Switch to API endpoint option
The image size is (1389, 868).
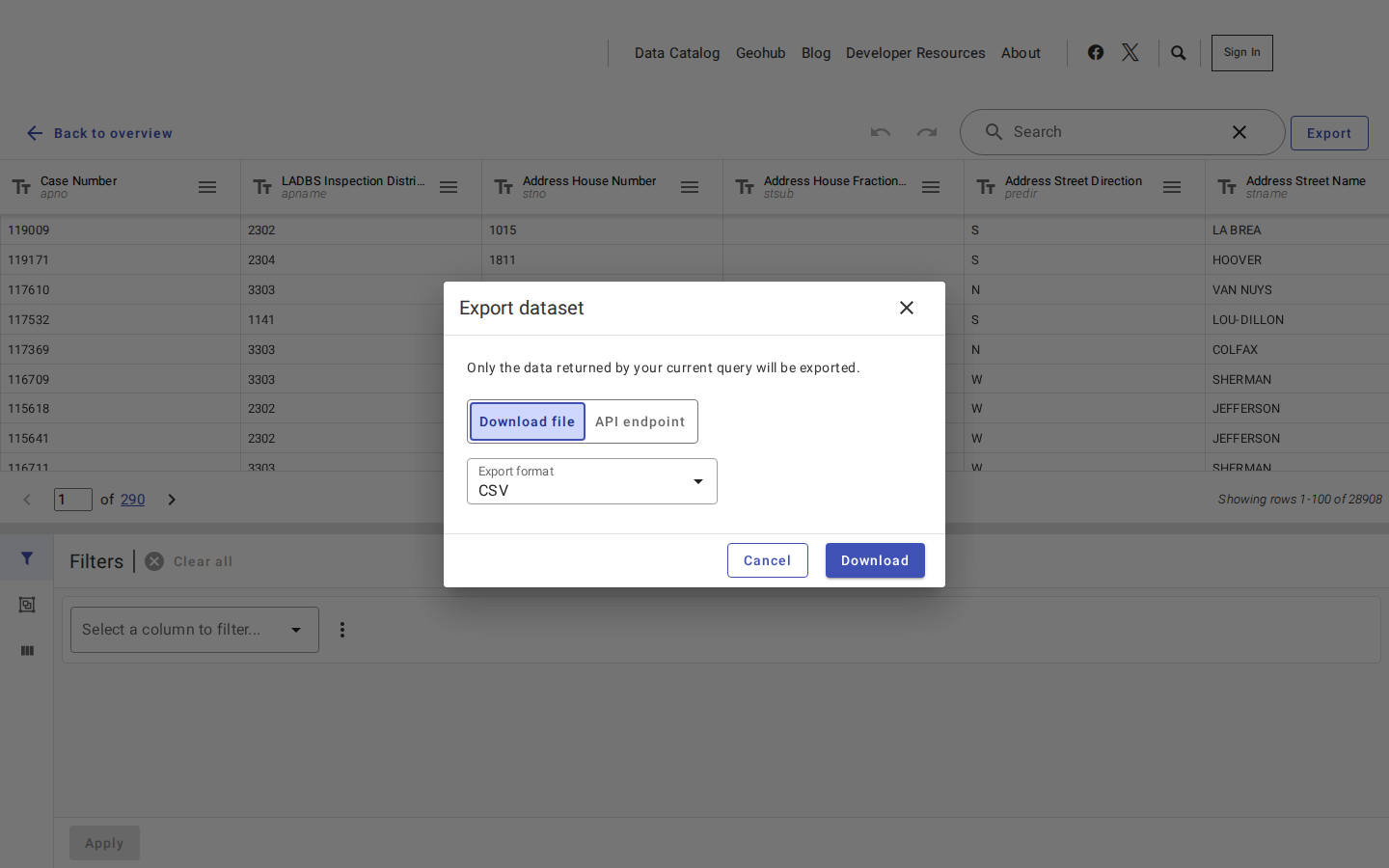pos(640,421)
